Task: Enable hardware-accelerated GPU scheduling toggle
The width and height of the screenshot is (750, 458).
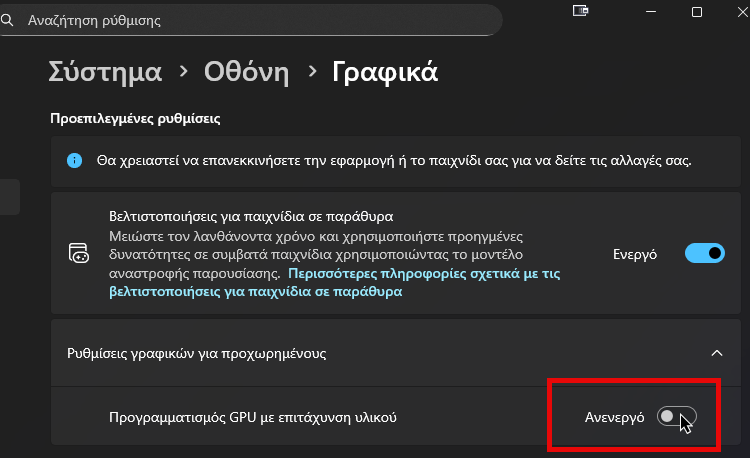Action: 676,416
